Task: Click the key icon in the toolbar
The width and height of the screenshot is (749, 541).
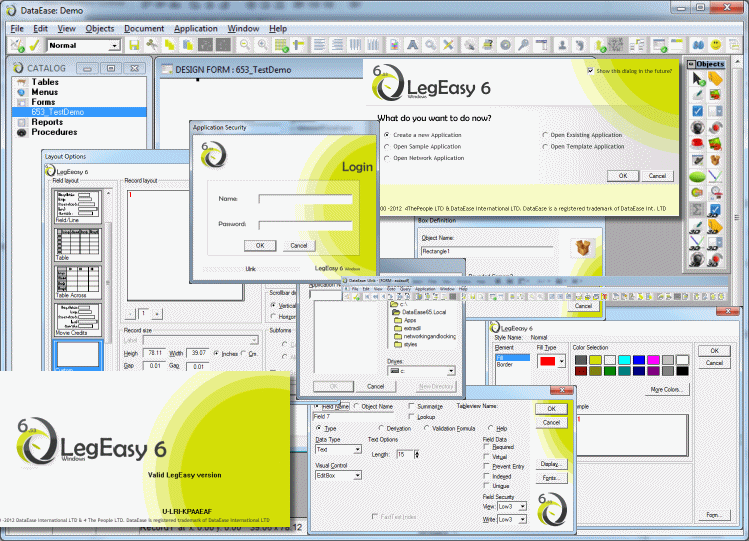Action: (x=524, y=45)
